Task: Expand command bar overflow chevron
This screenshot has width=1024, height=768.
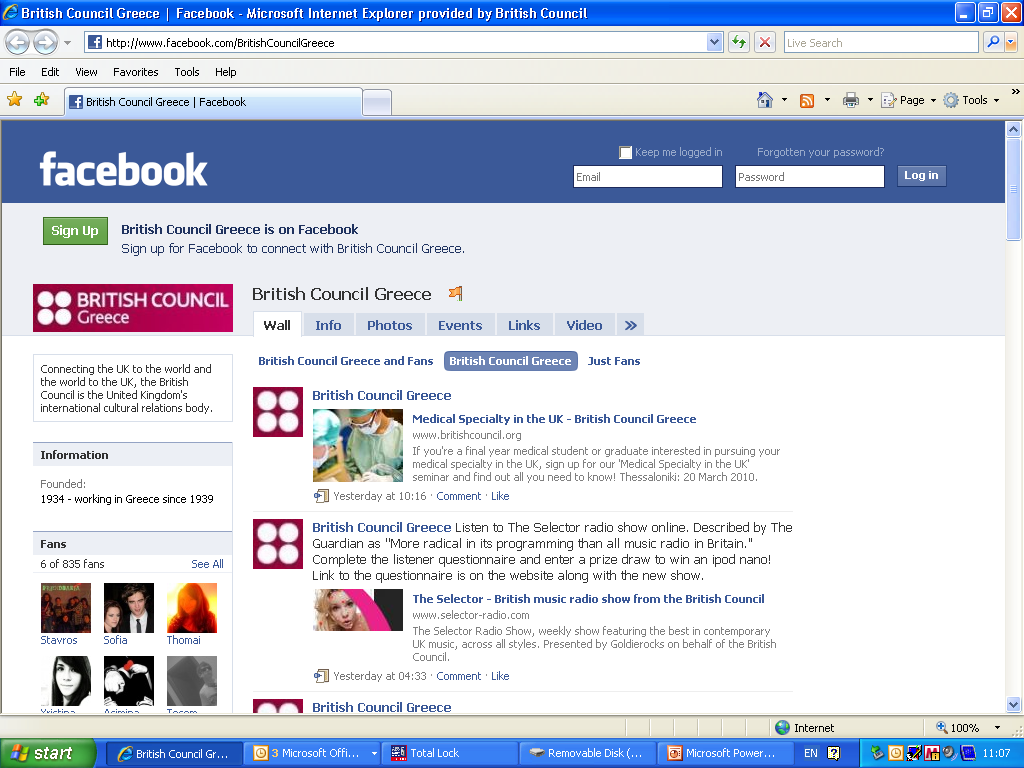Action: point(1016,91)
